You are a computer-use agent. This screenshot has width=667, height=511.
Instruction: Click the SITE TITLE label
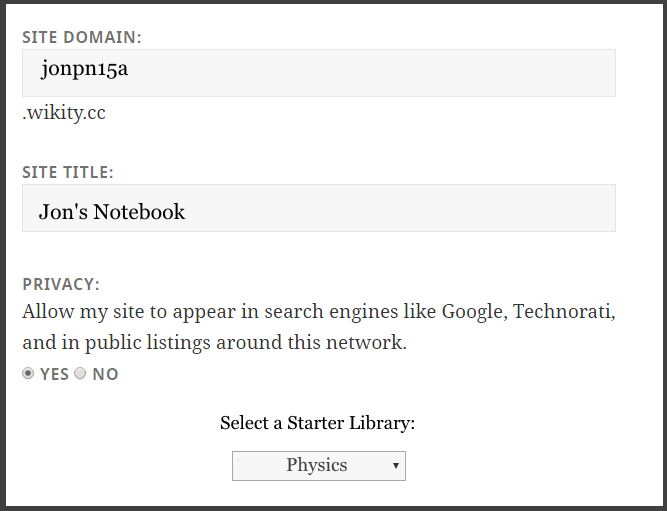pyautogui.click(x=68, y=172)
